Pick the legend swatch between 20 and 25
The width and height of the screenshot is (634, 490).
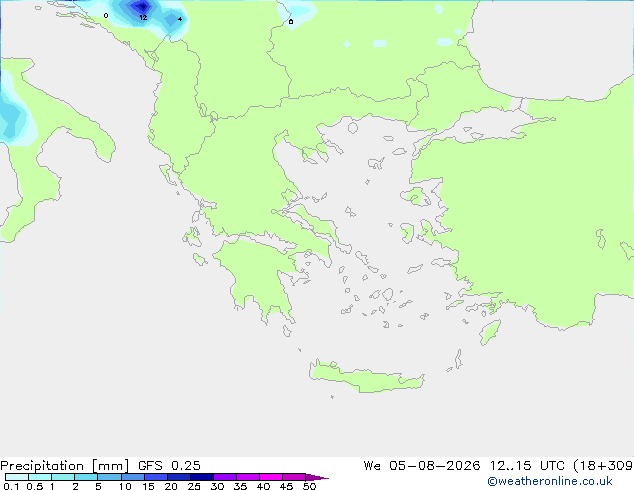179,477
